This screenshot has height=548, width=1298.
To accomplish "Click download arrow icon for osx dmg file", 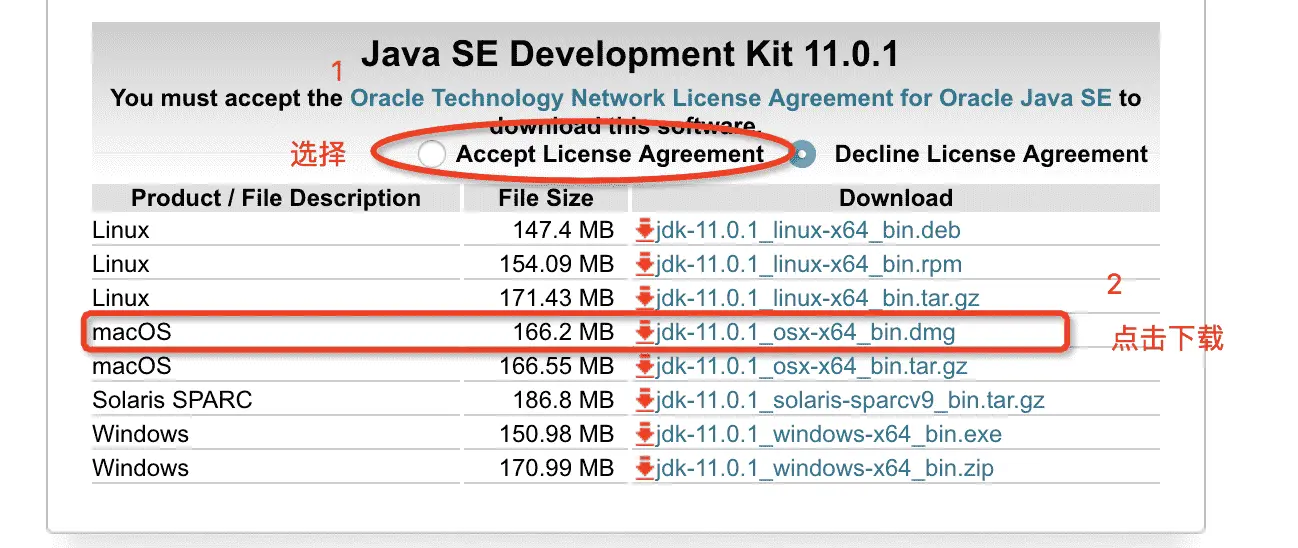I will [x=645, y=332].
